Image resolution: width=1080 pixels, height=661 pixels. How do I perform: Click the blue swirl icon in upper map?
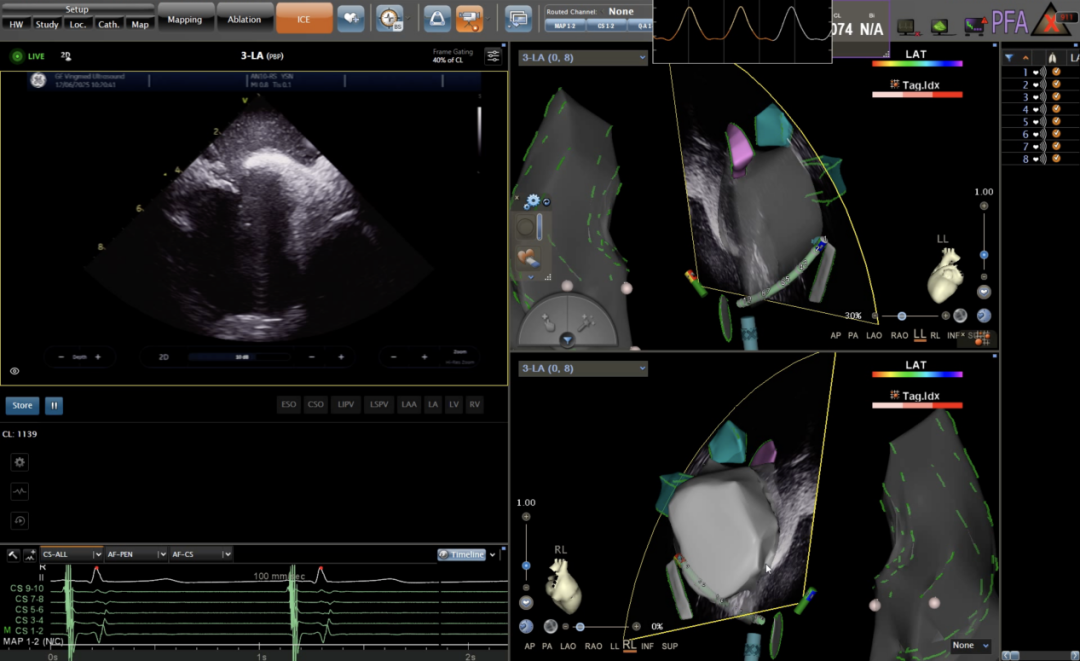click(x=984, y=315)
